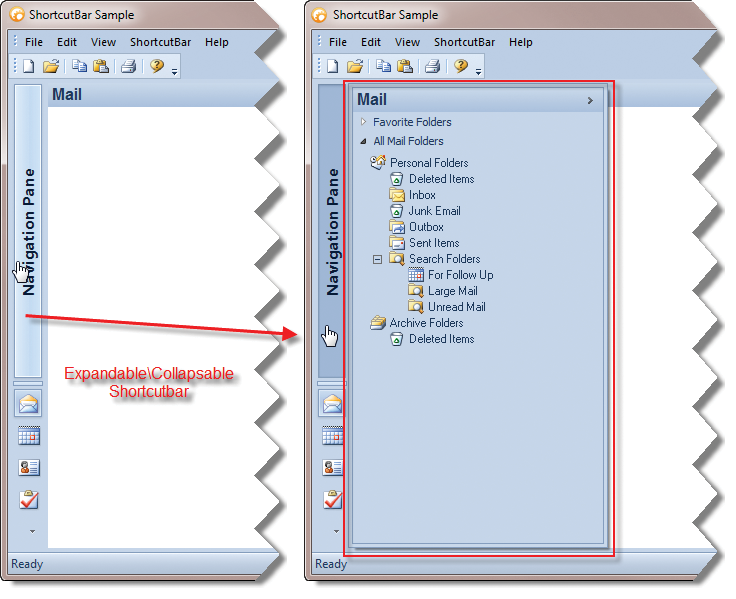Screen dimensions: 736x599
Task: Collapse Search Folders tree node
Action: 377,259
